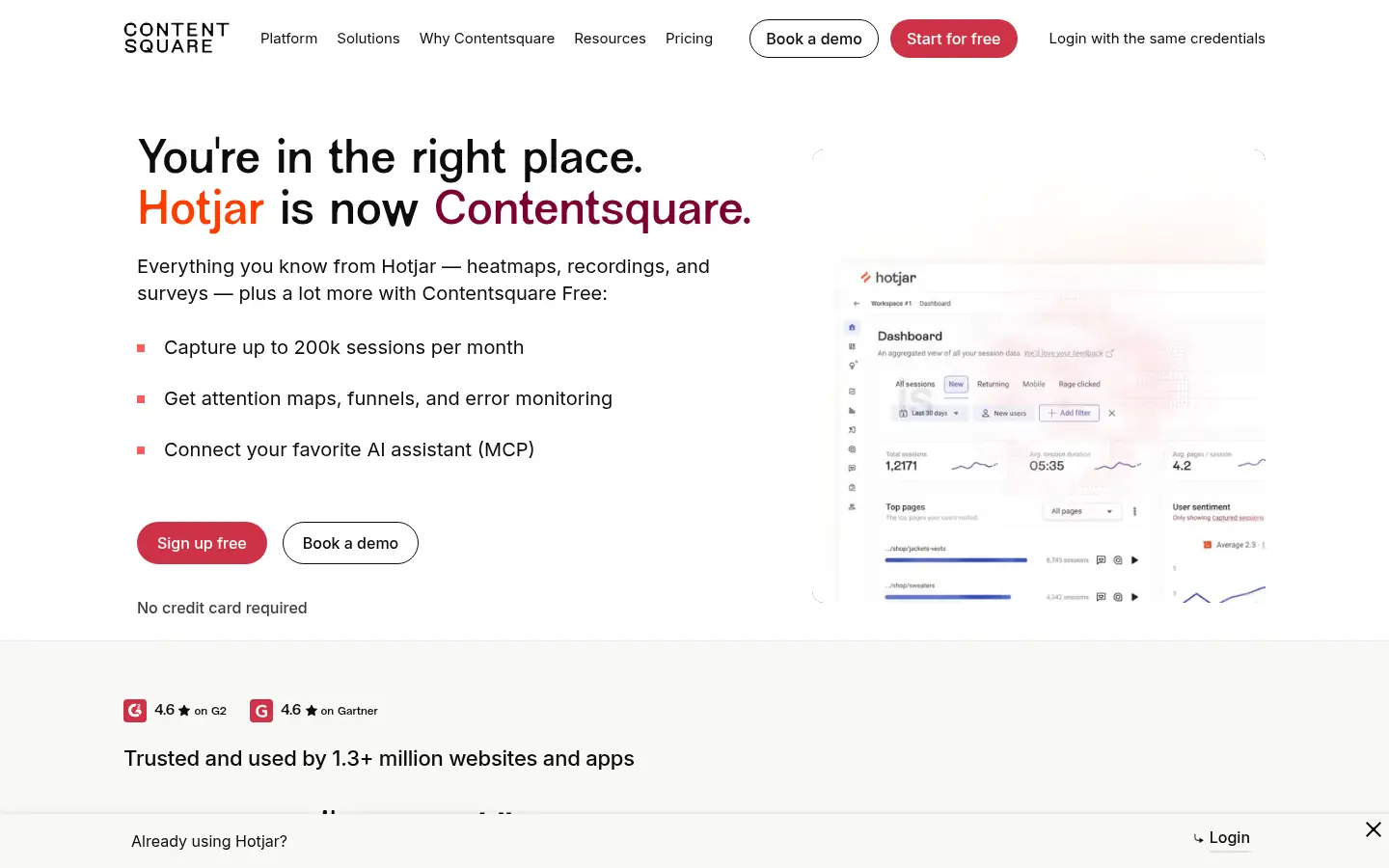
Task: Click the star next to on G2
Action: (x=184, y=711)
